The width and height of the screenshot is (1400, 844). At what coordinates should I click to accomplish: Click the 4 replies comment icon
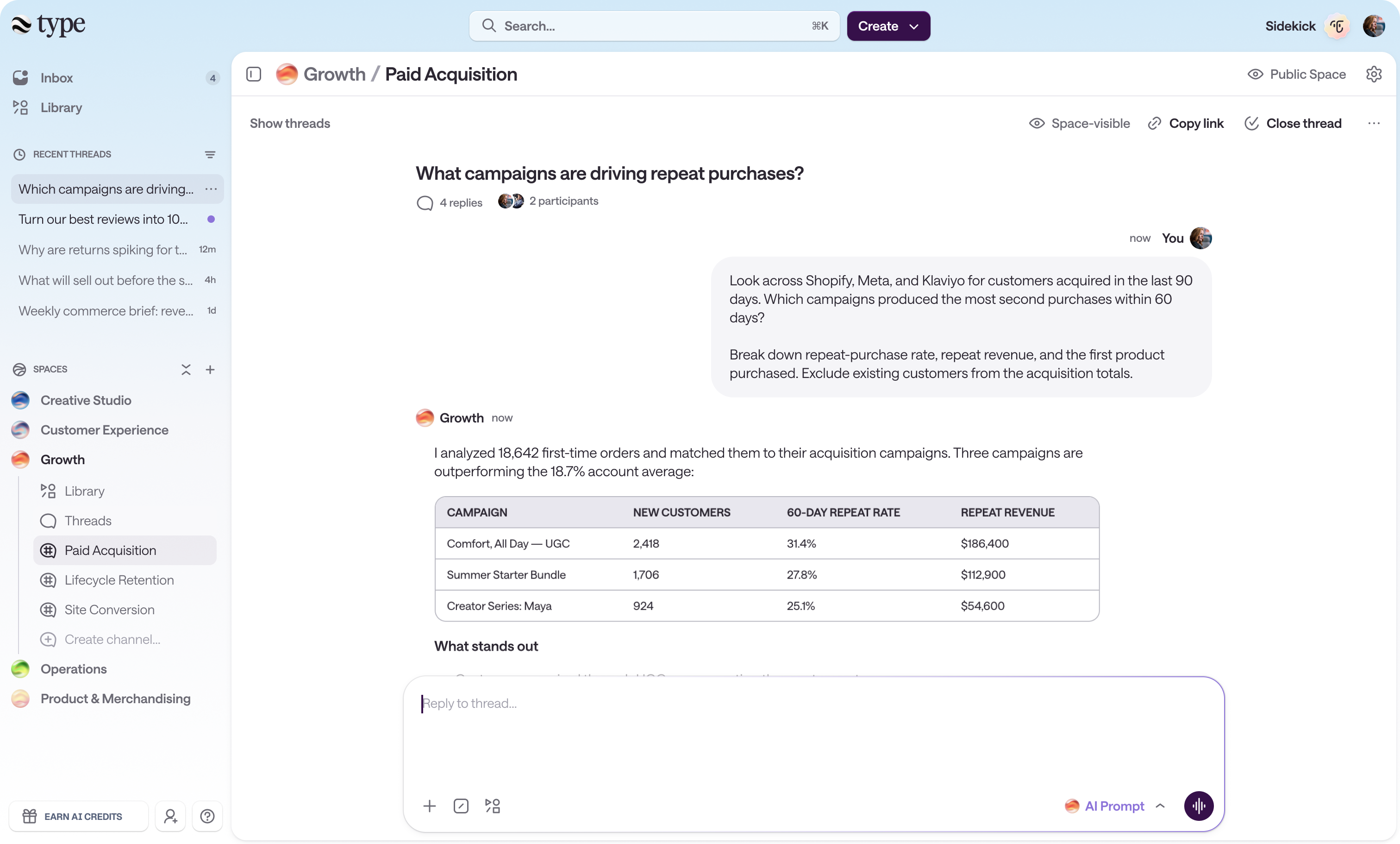pos(425,203)
